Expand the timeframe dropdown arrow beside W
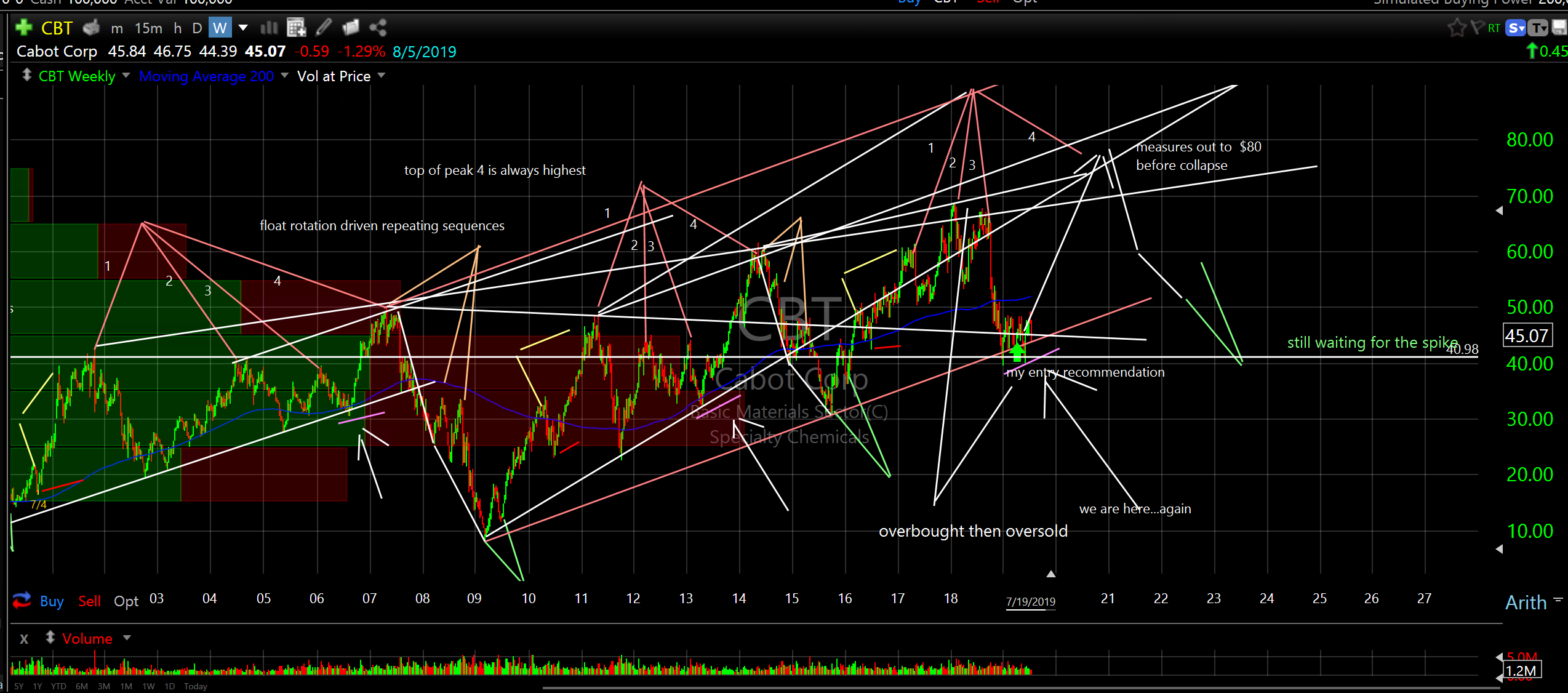Screen dimensions: 1568x693 [243, 28]
